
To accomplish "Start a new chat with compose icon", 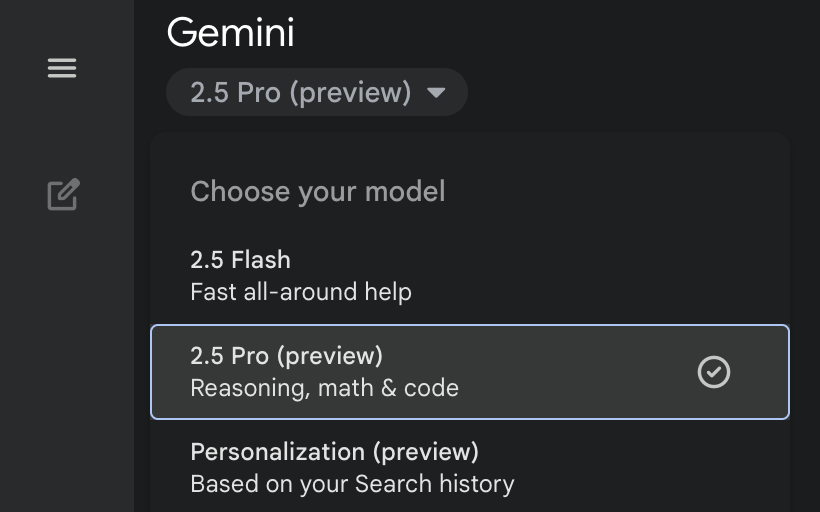I will (63, 195).
